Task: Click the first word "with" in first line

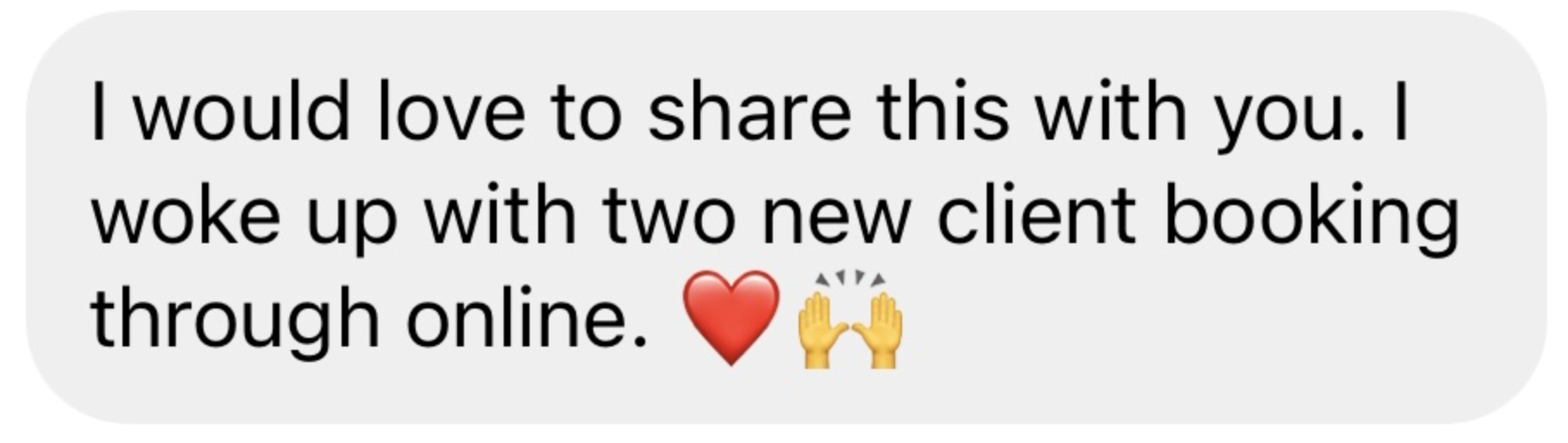Action: (x=1112, y=113)
